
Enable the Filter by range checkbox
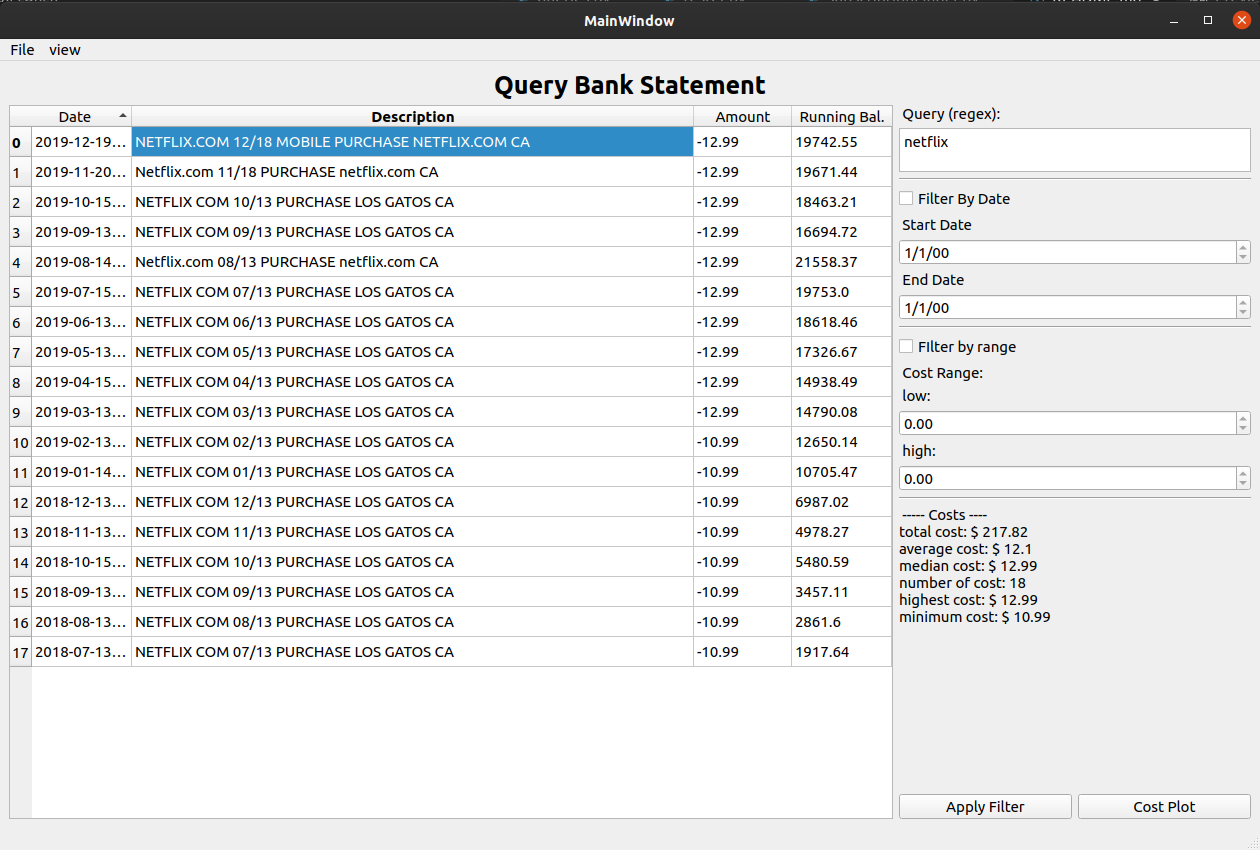(x=906, y=347)
